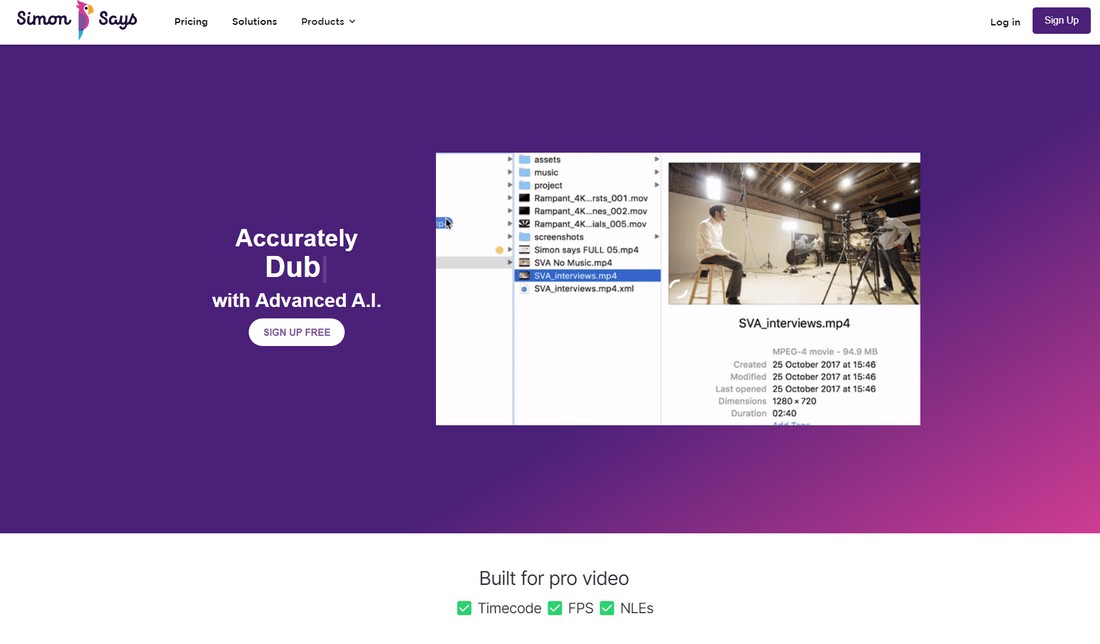The image size is (1100, 644).
Task: Select the project folder icon
Action: click(x=524, y=185)
